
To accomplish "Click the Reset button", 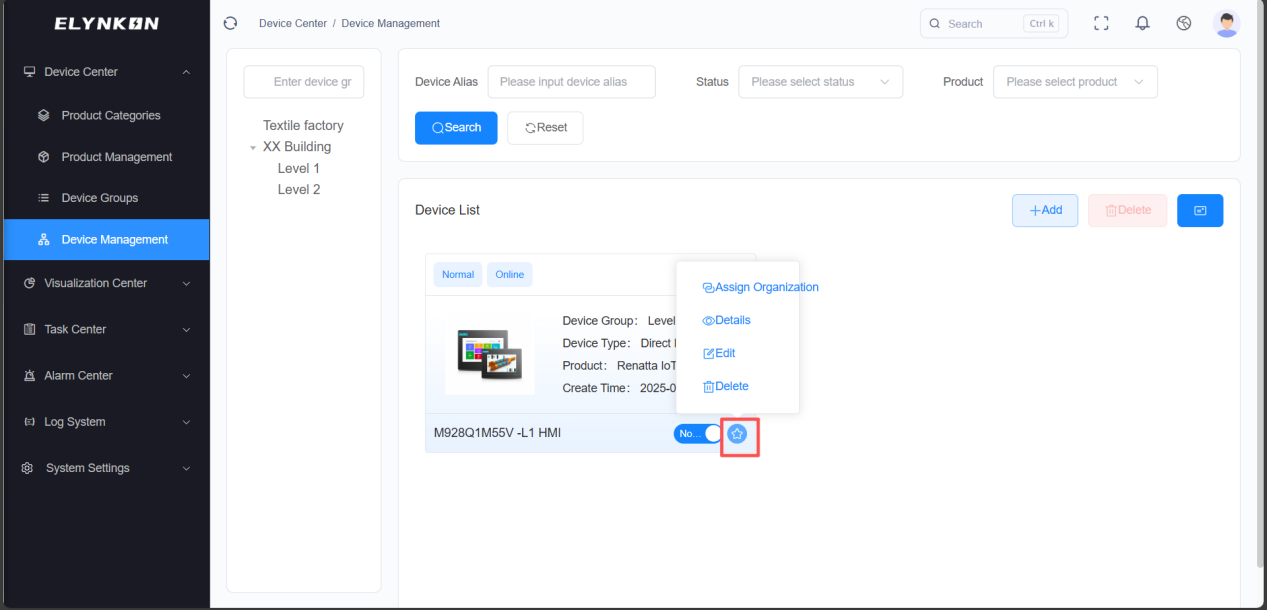I will [x=545, y=128].
